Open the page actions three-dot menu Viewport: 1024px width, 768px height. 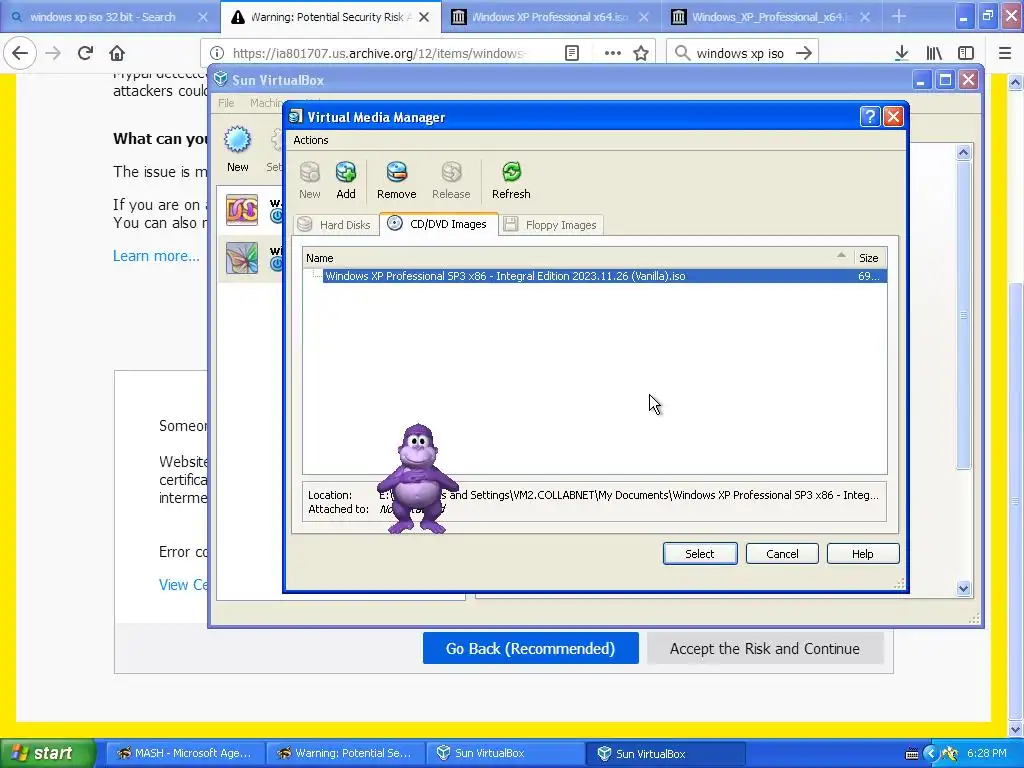point(613,53)
